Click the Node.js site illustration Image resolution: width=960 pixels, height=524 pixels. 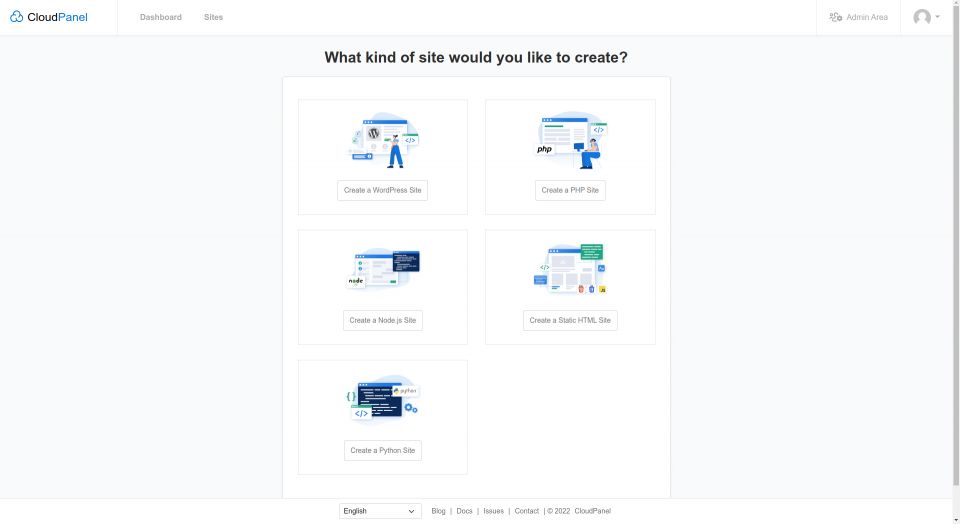(383, 268)
